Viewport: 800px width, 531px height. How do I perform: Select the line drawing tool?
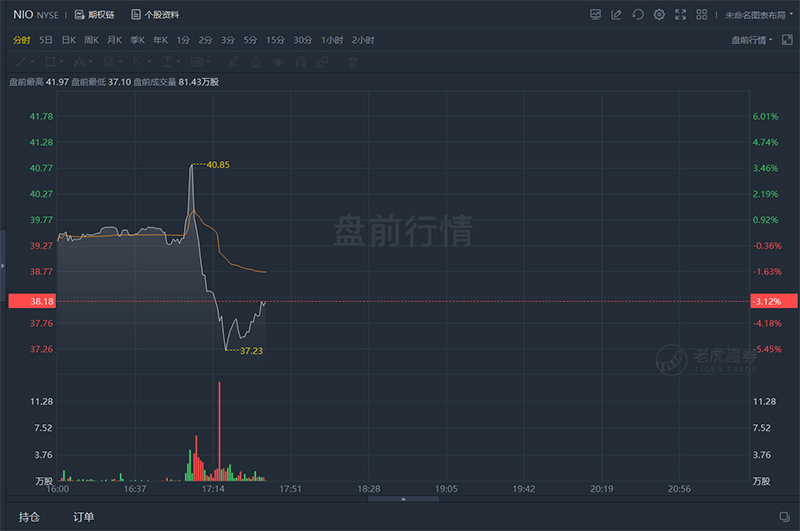coord(21,62)
